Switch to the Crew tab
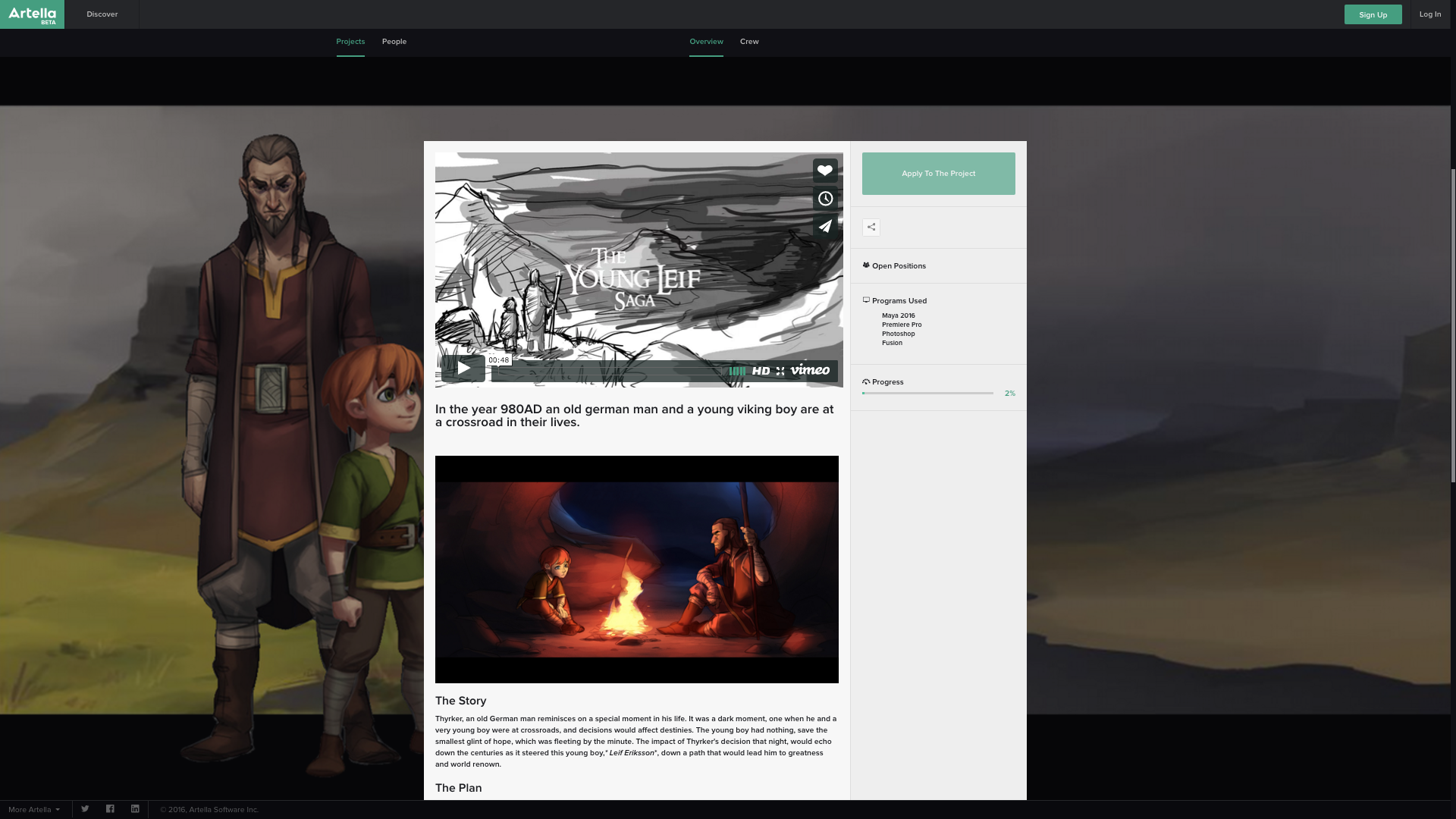Image resolution: width=1456 pixels, height=819 pixels. 749,42
